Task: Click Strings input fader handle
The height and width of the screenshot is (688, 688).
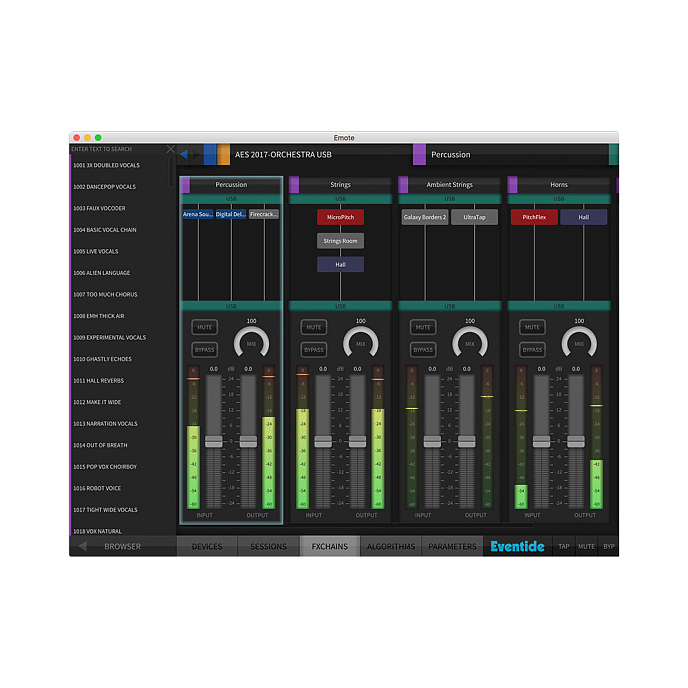Action: [x=323, y=441]
